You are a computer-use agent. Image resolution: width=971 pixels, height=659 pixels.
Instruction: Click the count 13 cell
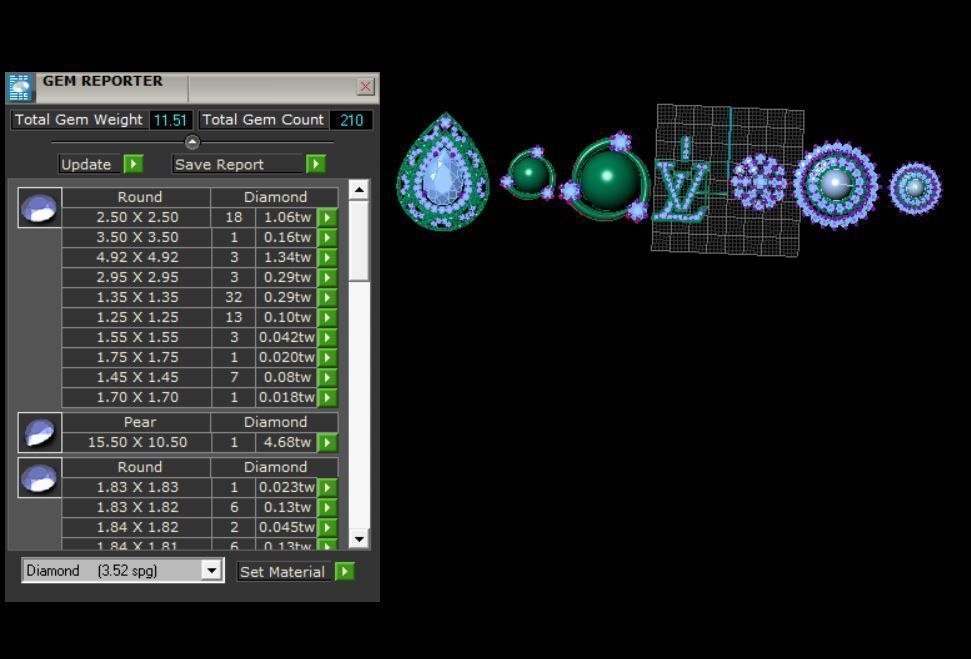coord(233,317)
